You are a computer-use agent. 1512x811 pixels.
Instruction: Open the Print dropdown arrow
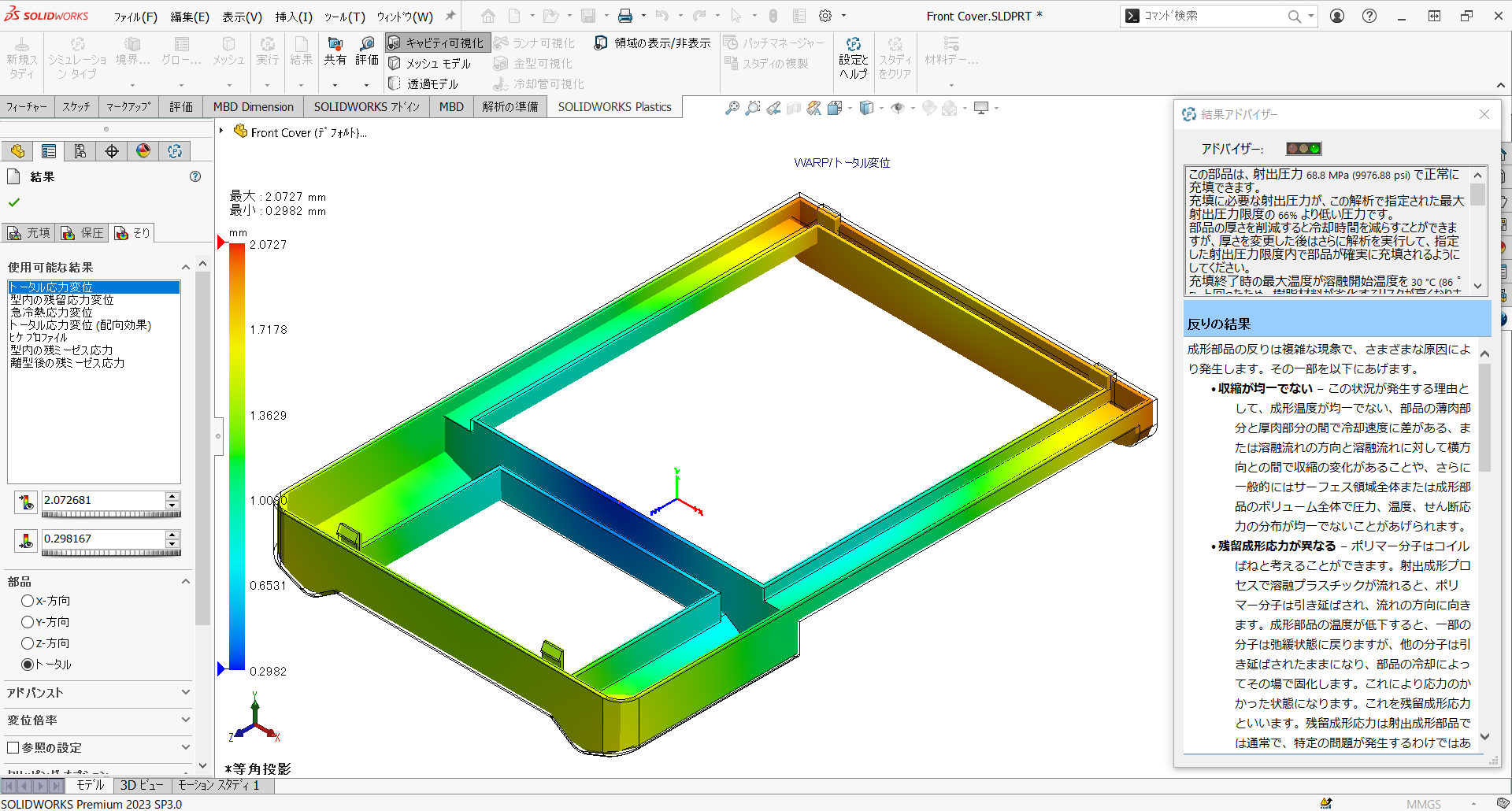[643, 16]
